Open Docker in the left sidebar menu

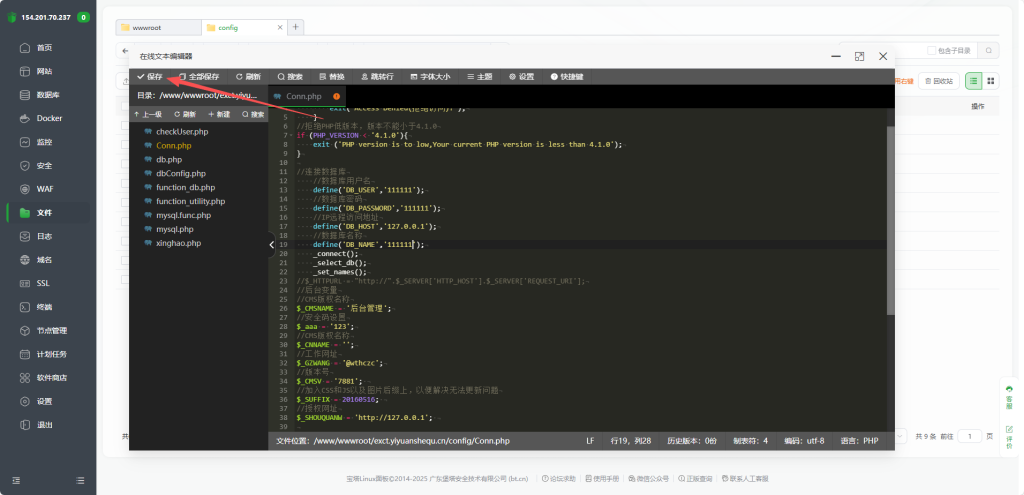49,118
